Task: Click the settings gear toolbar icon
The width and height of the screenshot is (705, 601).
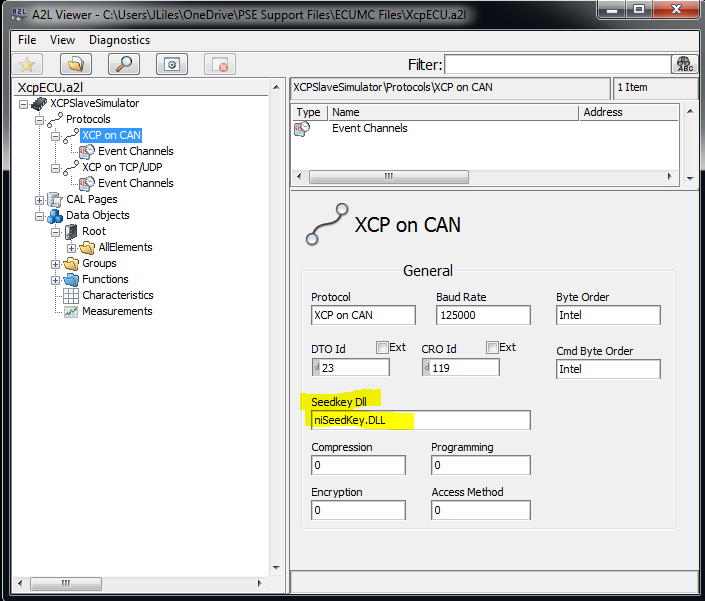Action: [x=172, y=64]
